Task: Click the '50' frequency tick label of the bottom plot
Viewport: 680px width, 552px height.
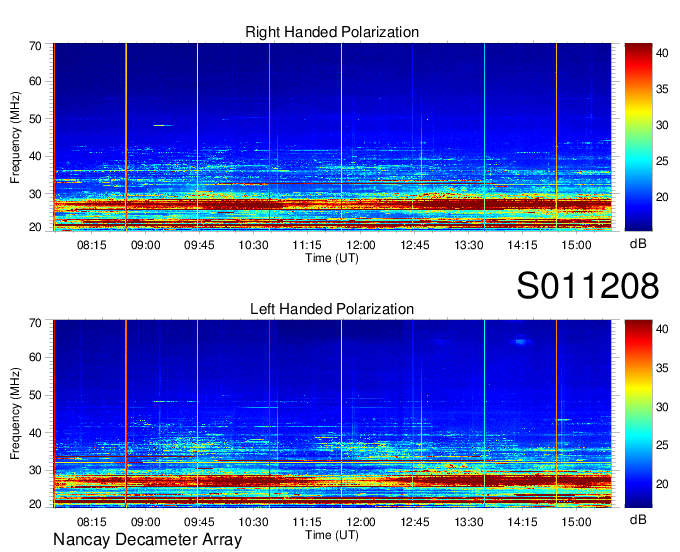Action: (36, 395)
